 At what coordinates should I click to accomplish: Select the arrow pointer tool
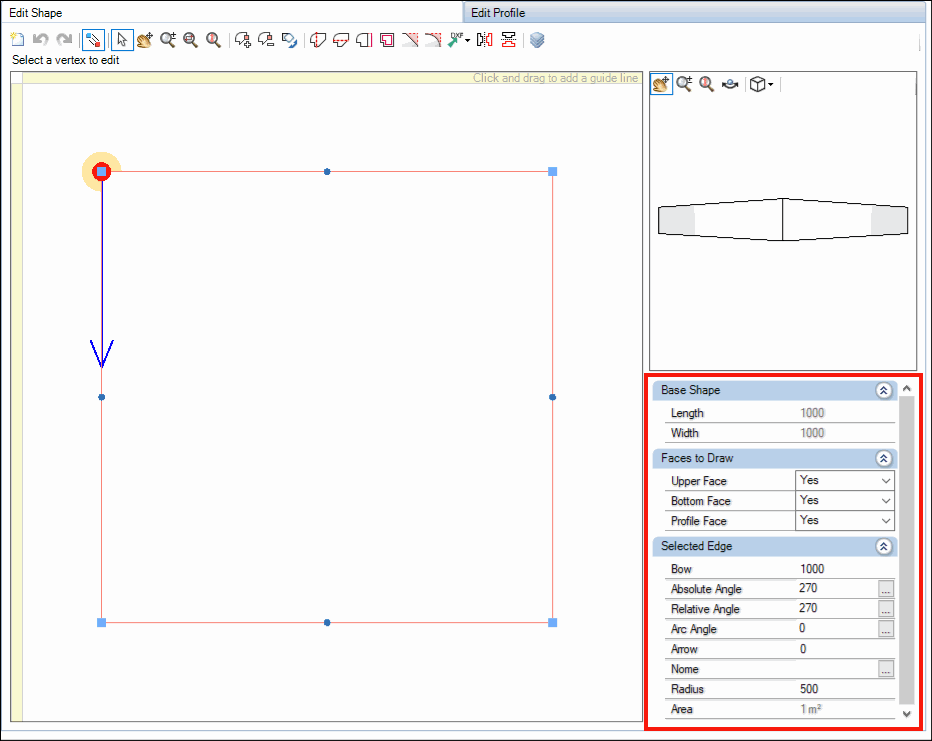pyautogui.click(x=122, y=40)
